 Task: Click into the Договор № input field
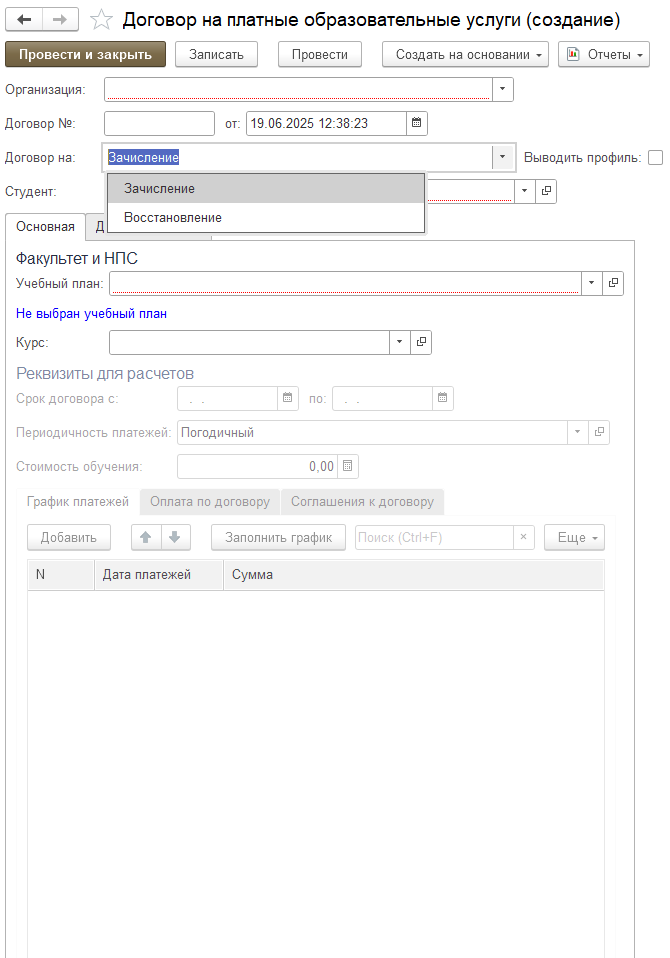coord(159,123)
